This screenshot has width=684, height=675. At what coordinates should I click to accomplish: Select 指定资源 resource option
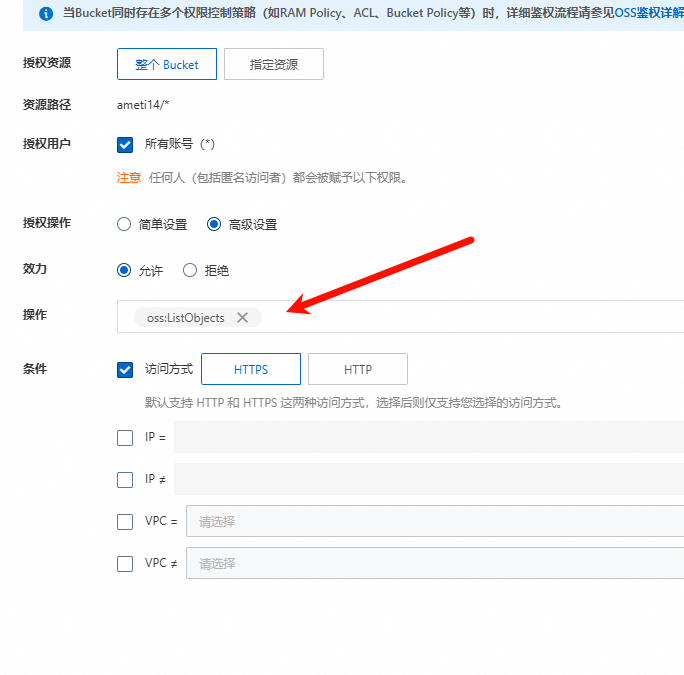click(273, 65)
